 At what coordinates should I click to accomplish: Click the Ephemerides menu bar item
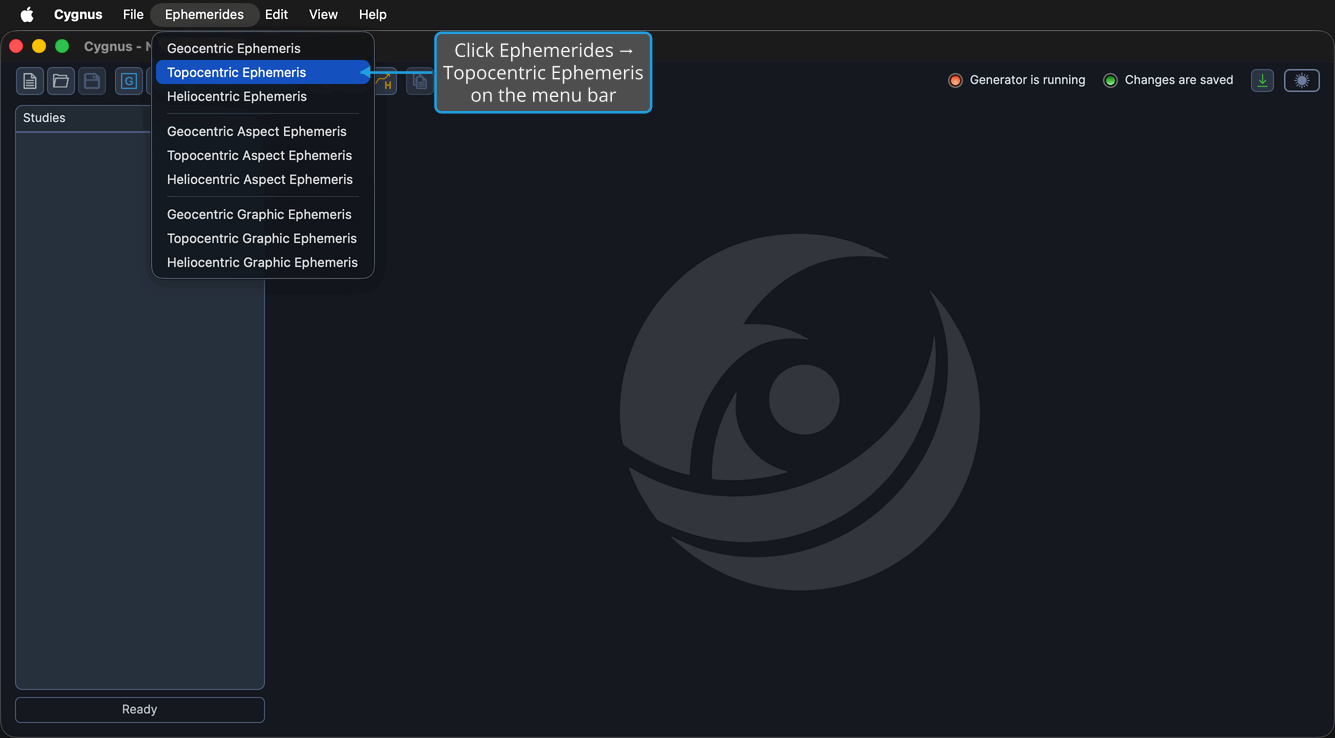(204, 14)
